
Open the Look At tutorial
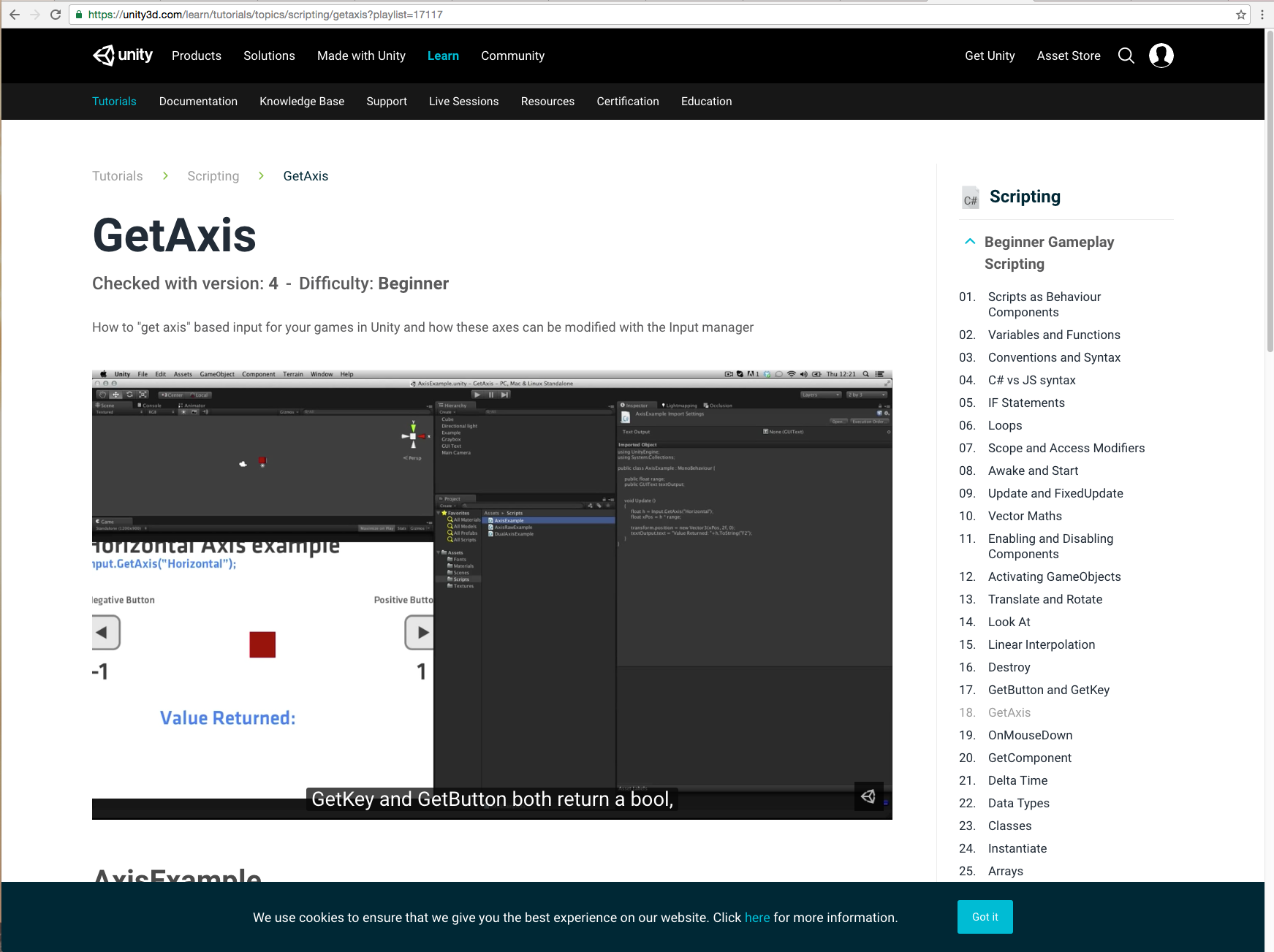[1009, 622]
